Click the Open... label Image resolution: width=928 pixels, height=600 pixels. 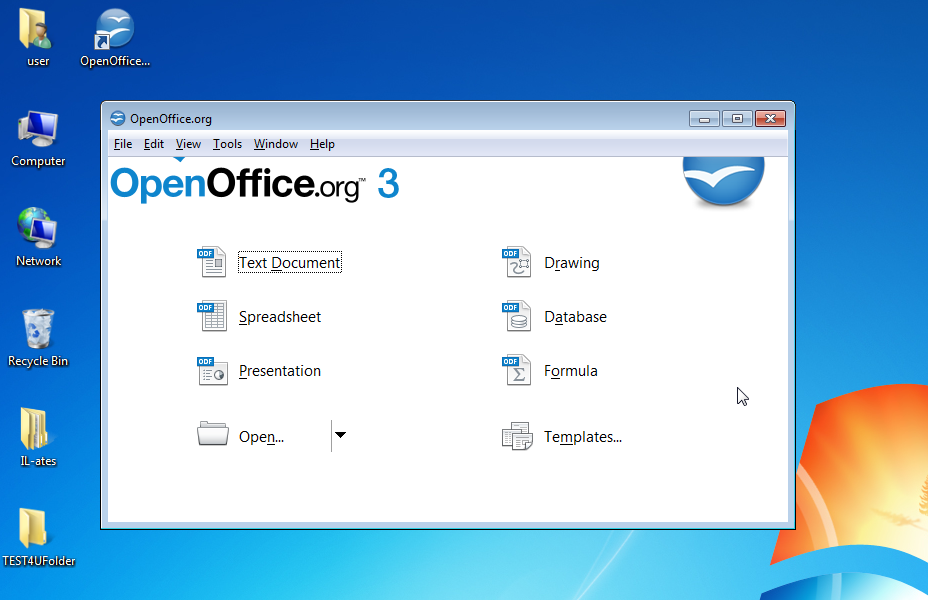coord(261,437)
